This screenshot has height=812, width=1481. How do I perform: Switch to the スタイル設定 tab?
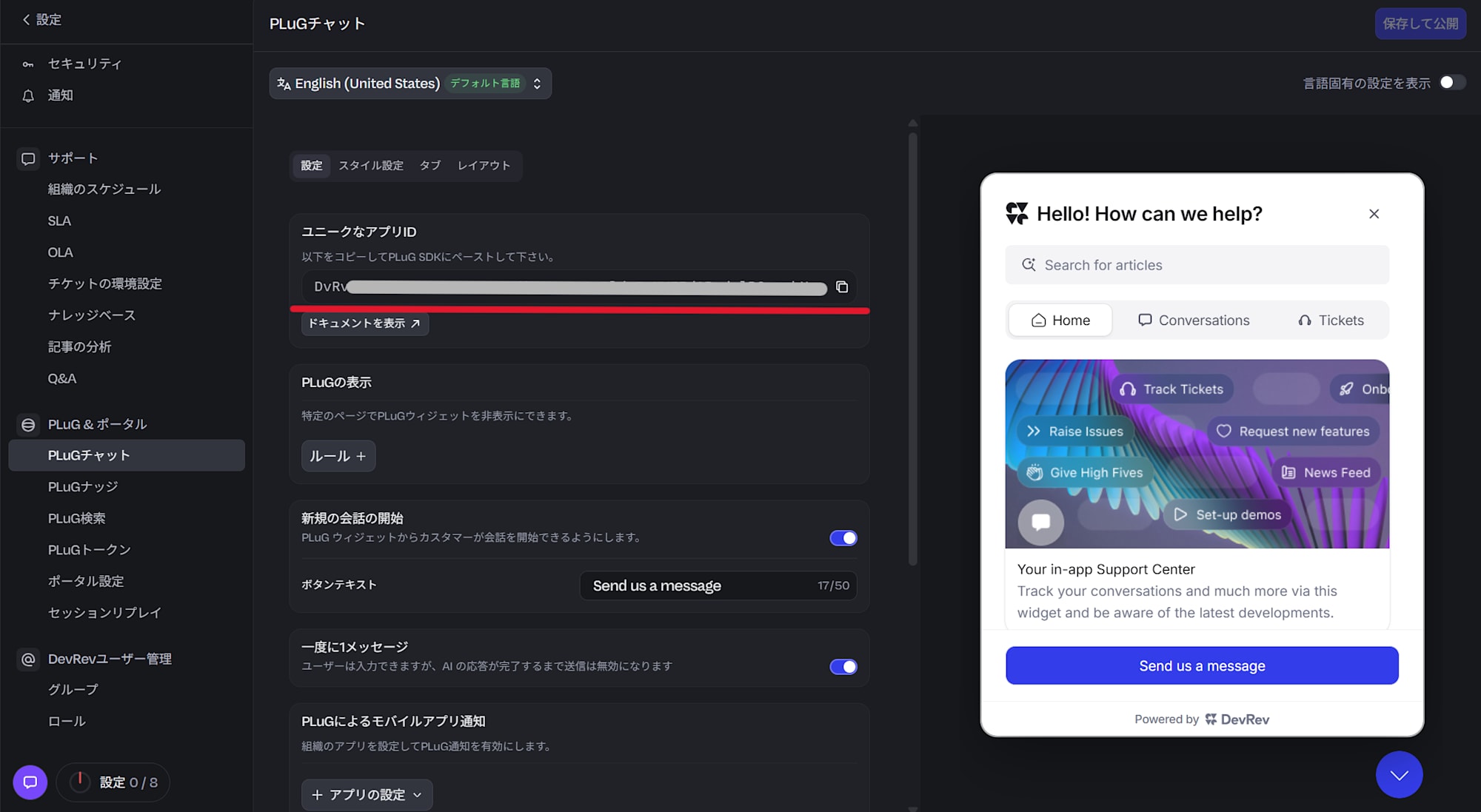371,166
